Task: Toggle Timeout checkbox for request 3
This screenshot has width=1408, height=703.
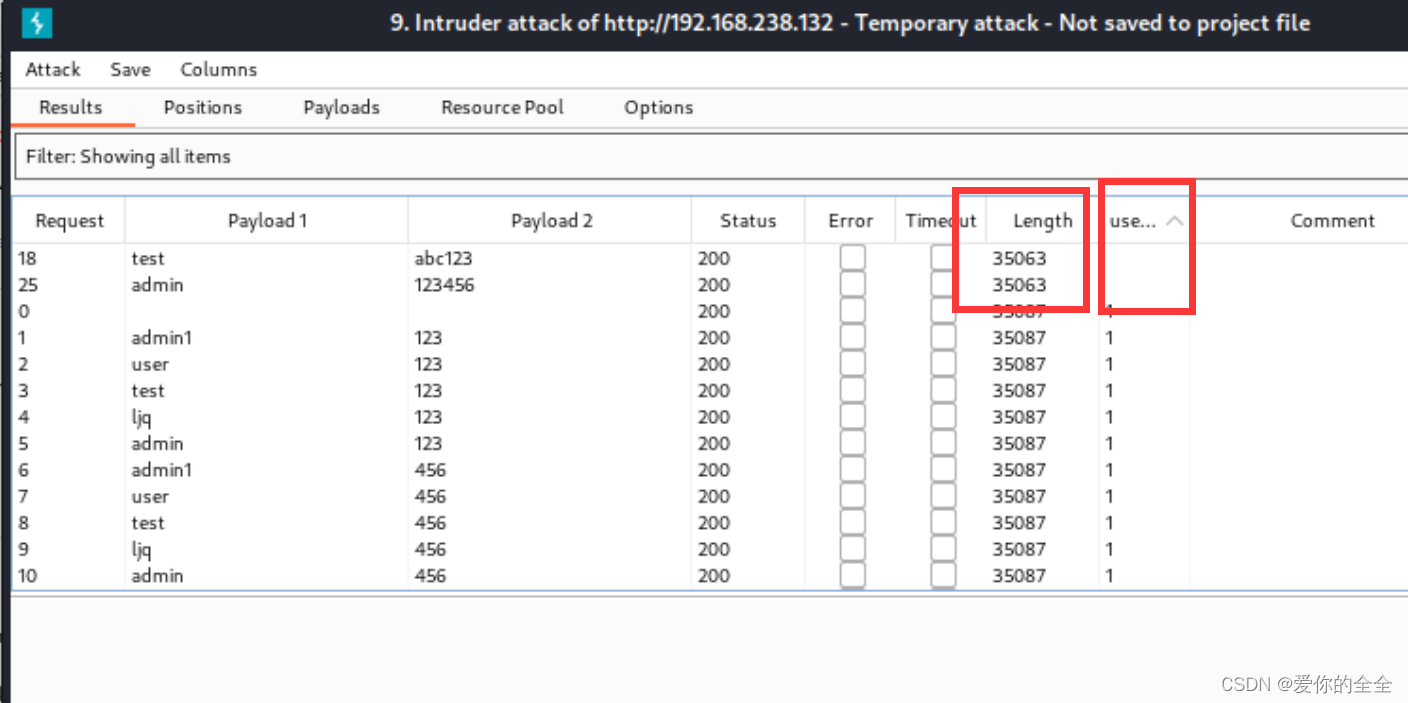Action: pyautogui.click(x=943, y=391)
